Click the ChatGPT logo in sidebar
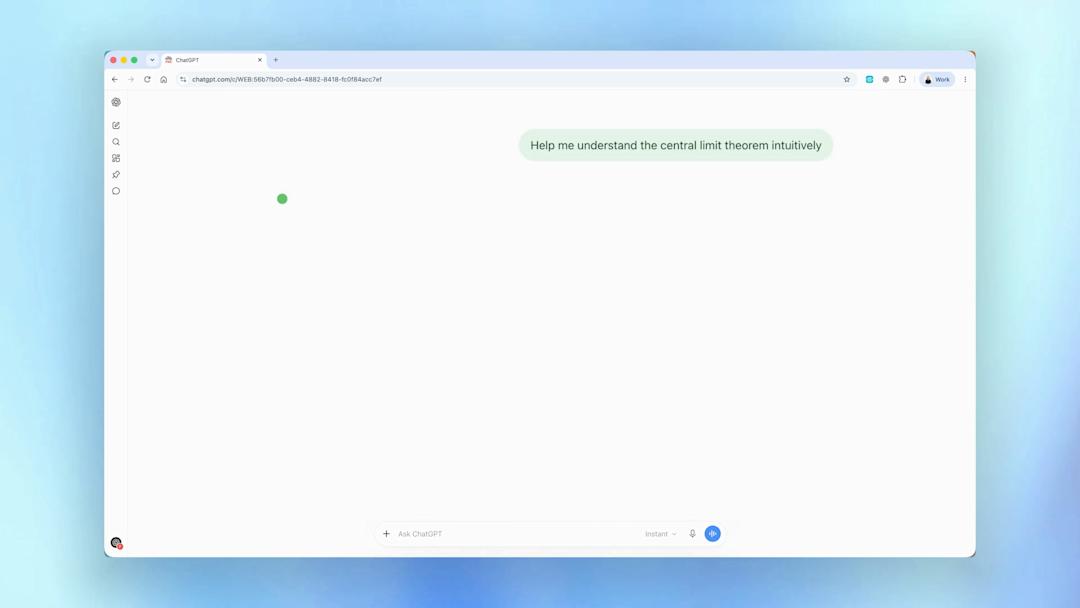 tap(116, 102)
